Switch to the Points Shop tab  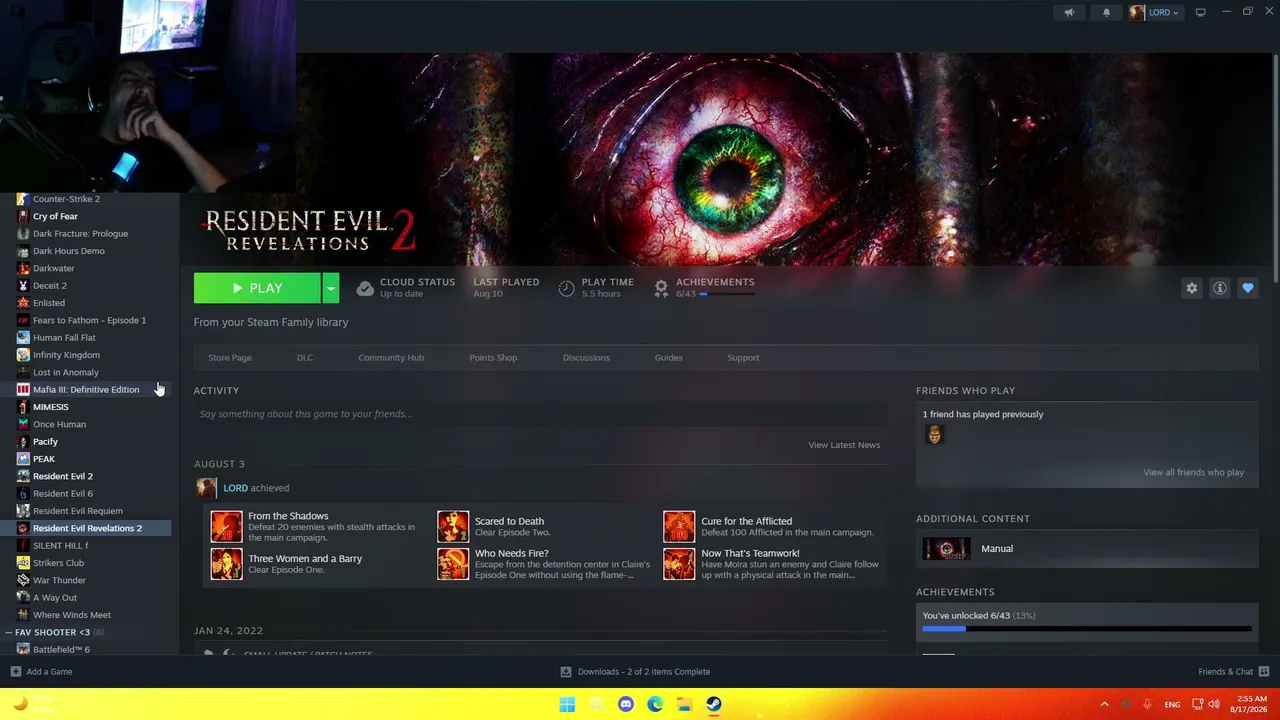(x=493, y=357)
